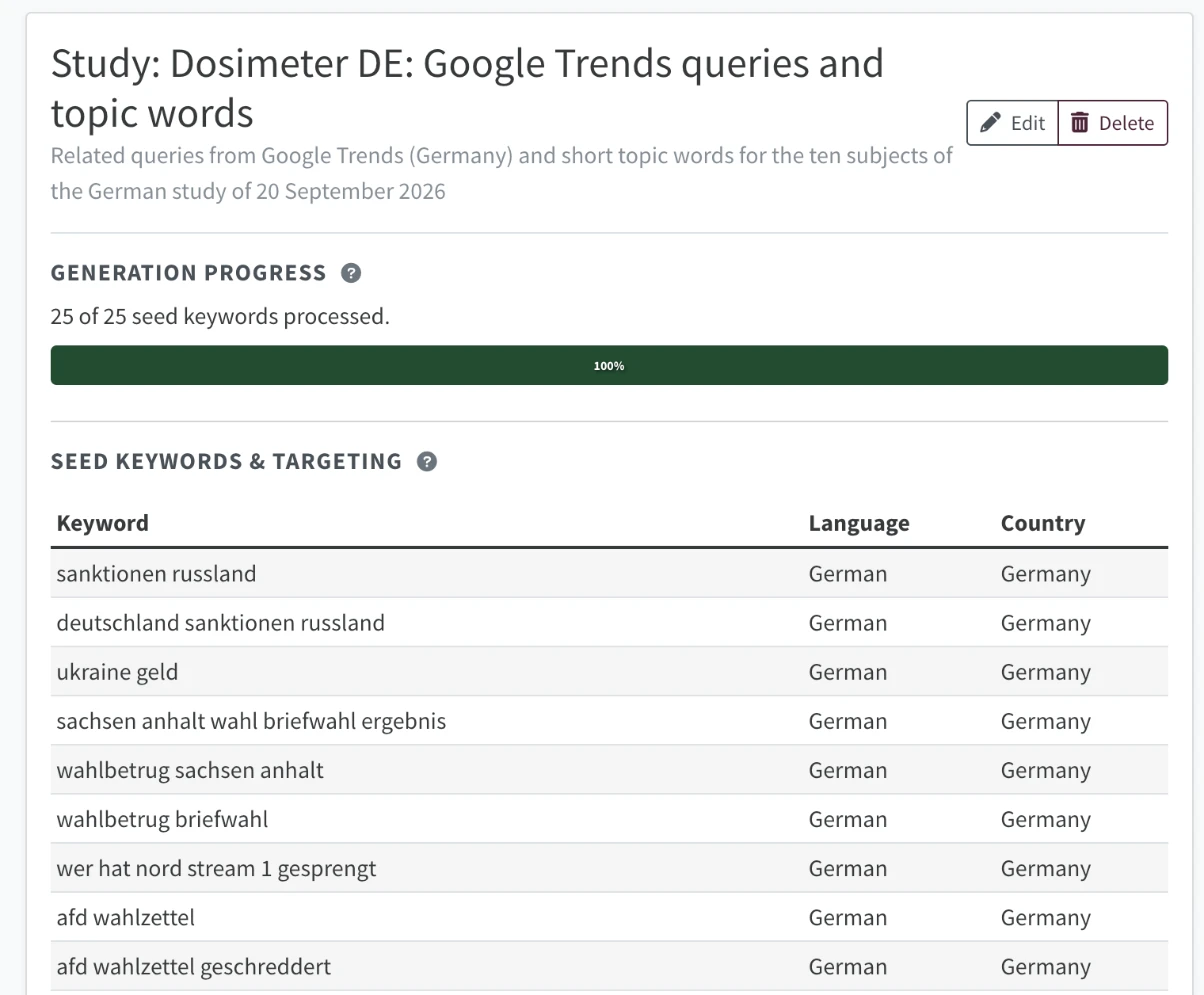Click the Keyword column header
Image resolution: width=1204 pixels, height=995 pixels.
103,523
